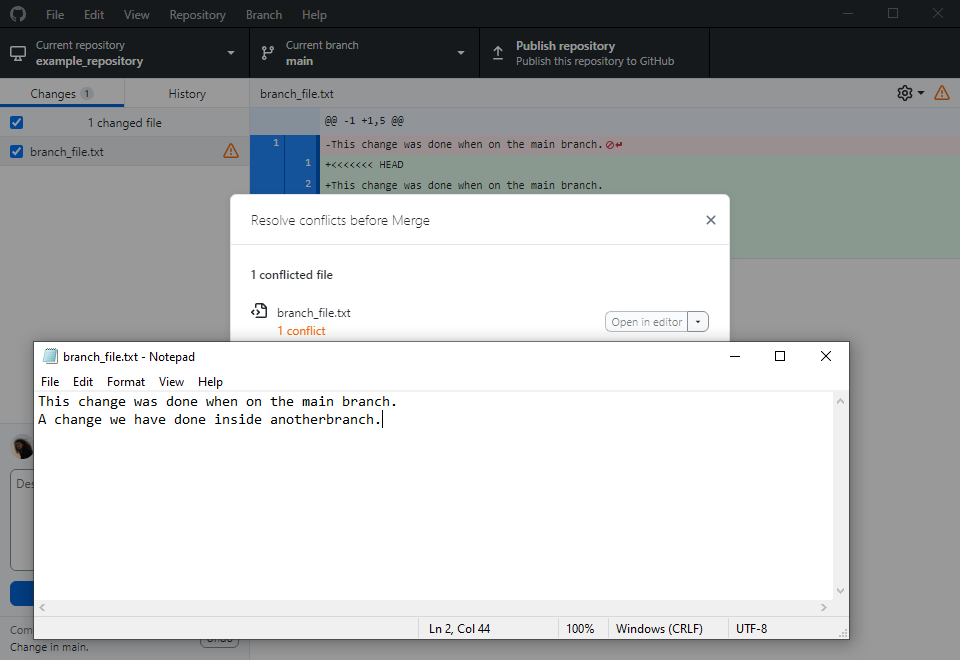Click Notepad horizontal scrollbar left arrow

(x=42, y=607)
